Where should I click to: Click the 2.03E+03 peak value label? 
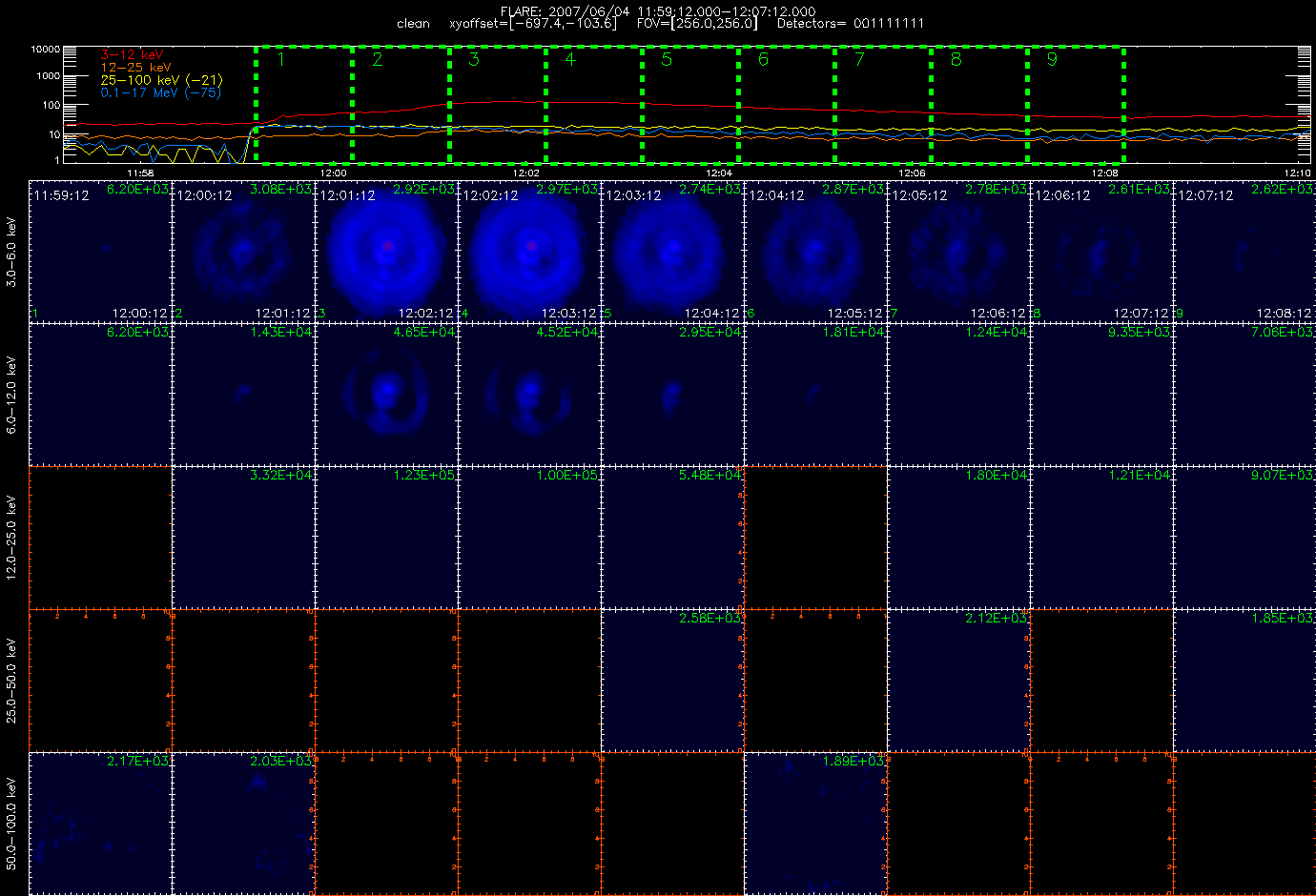tap(281, 762)
